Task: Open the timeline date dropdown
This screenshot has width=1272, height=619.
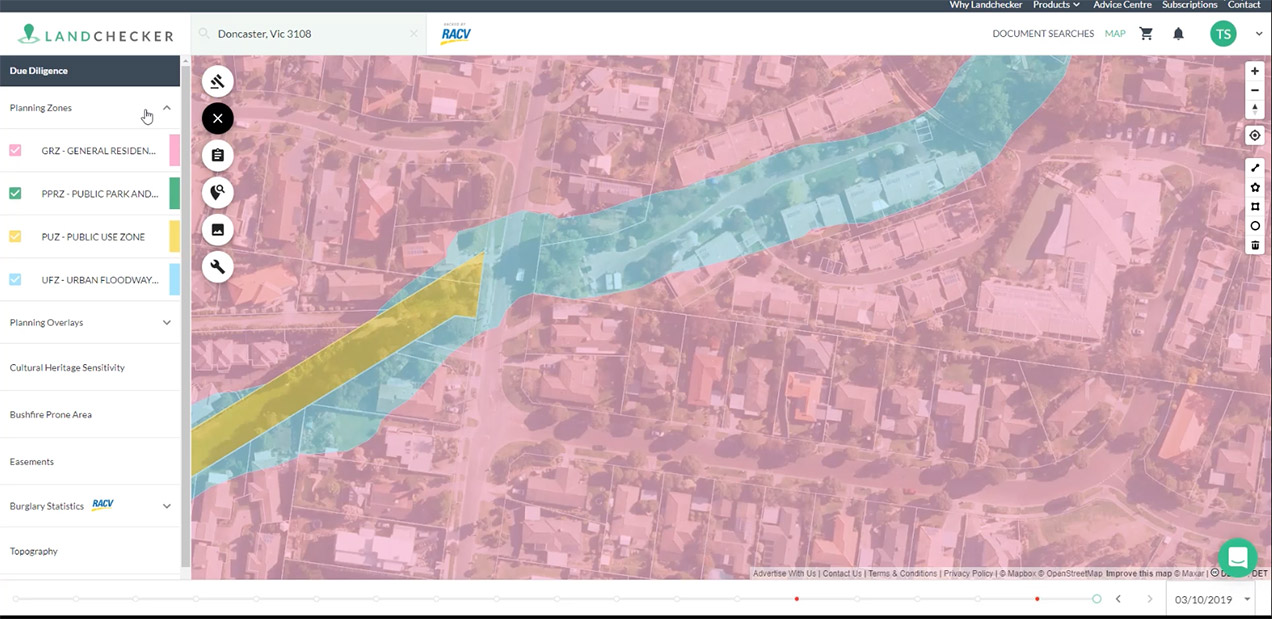Action: pos(1247,600)
